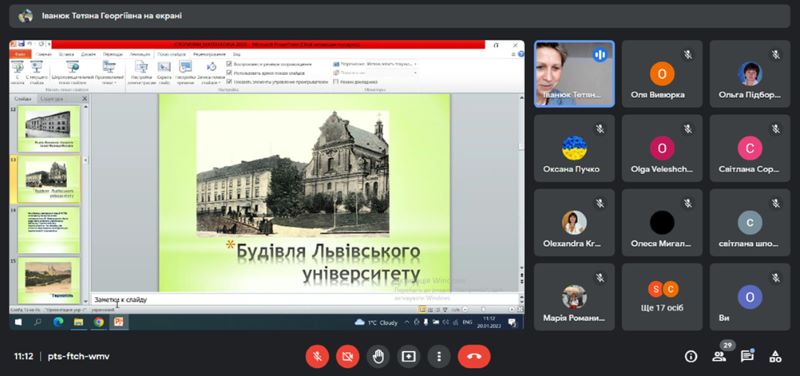The width and height of the screenshot is (800, 376).
Task: Click Широковещательный показ слайдов icon
Action: pyautogui.click(x=72, y=72)
